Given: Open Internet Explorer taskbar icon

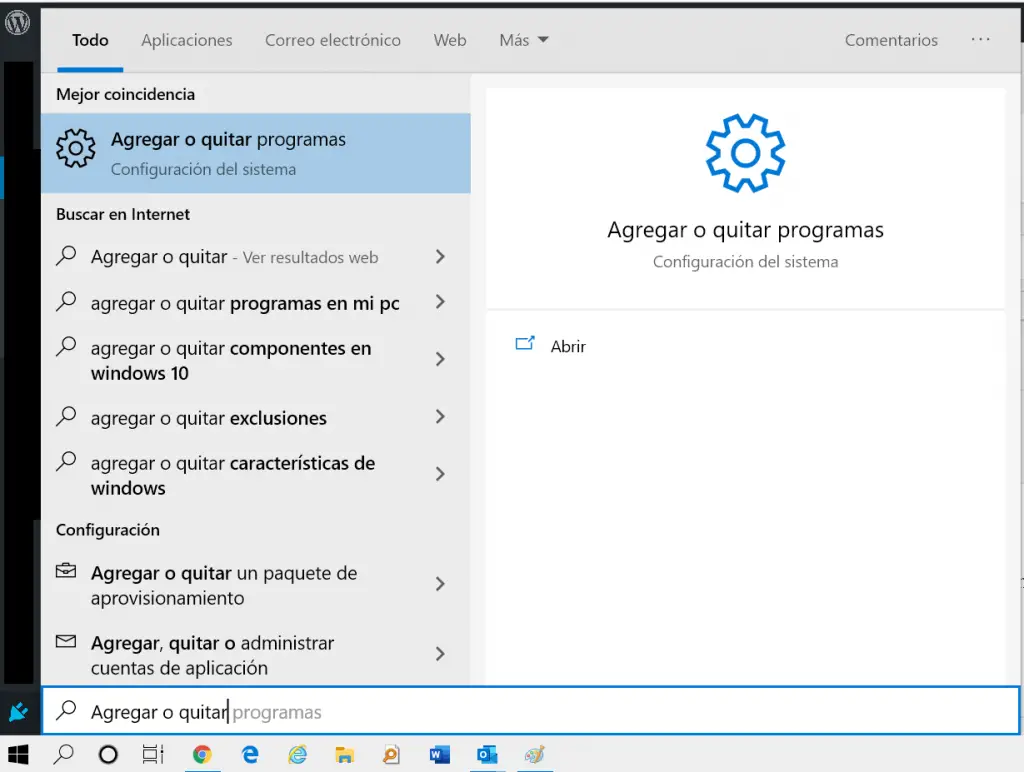Looking at the screenshot, I should pos(298,755).
